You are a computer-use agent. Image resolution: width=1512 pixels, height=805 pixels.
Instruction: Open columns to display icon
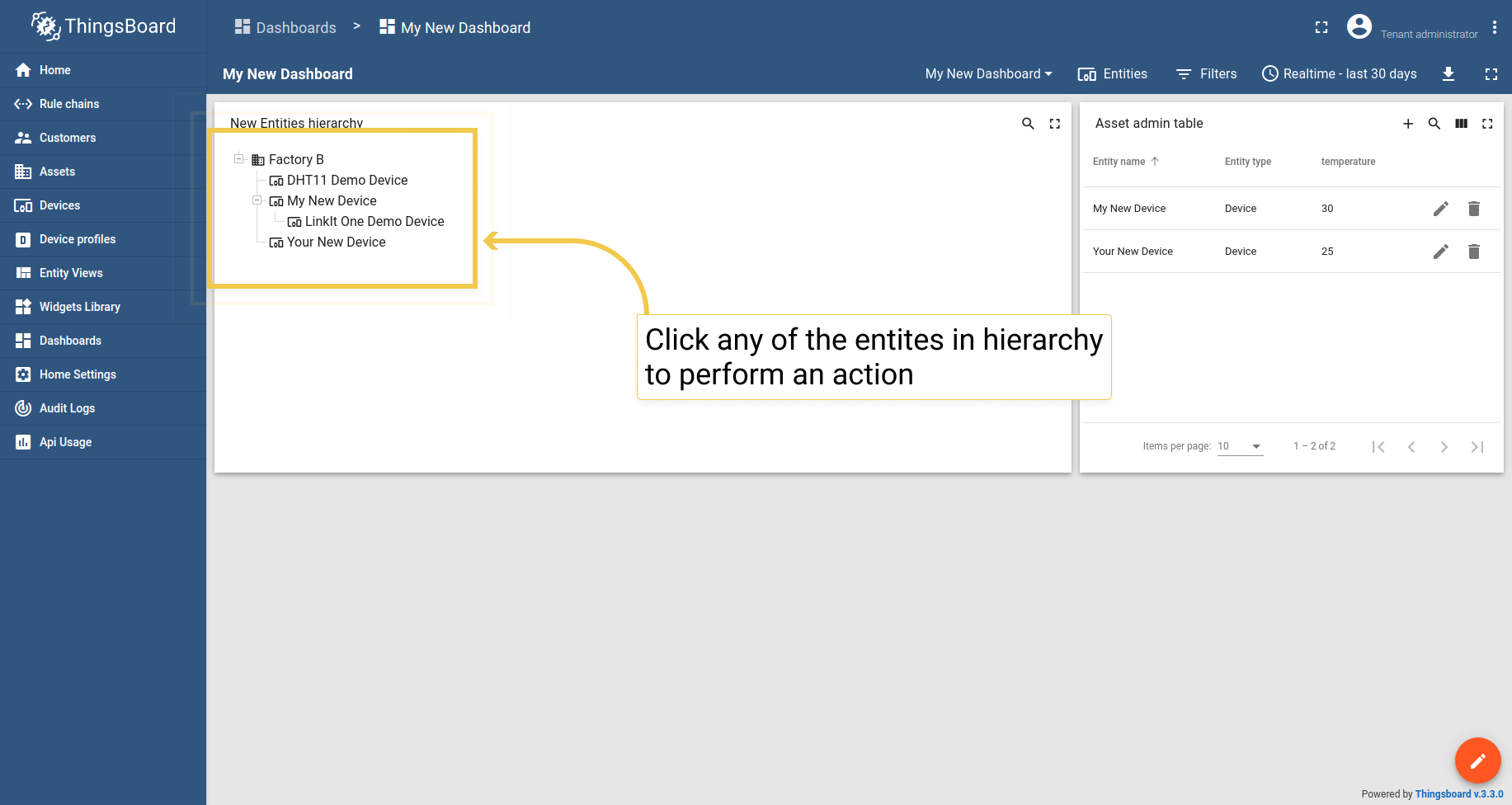(x=1461, y=124)
